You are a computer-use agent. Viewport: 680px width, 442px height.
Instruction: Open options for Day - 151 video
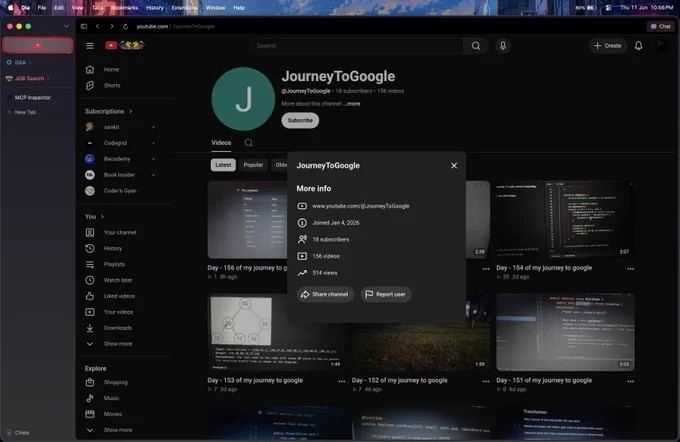pos(631,381)
